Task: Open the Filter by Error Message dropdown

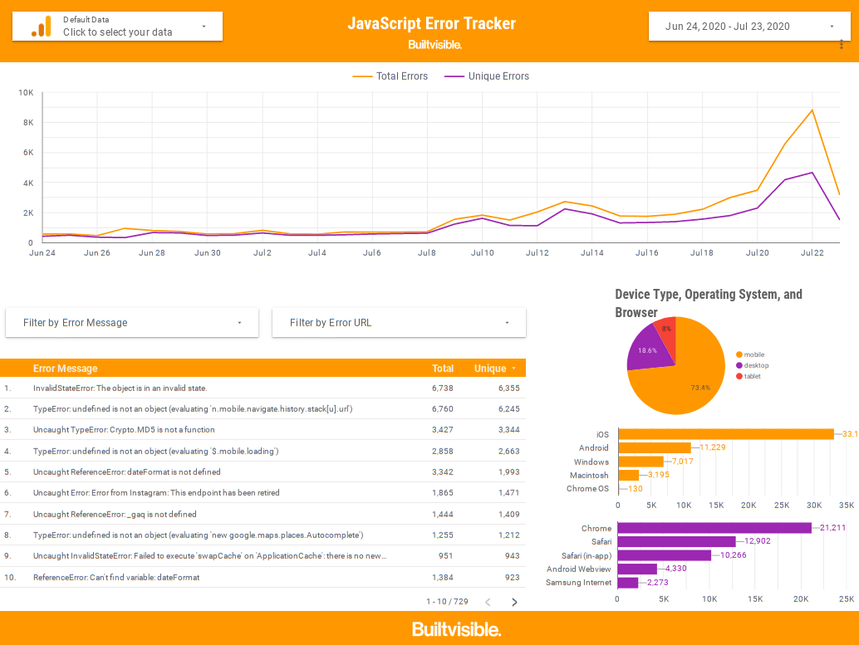Action: [x=131, y=322]
